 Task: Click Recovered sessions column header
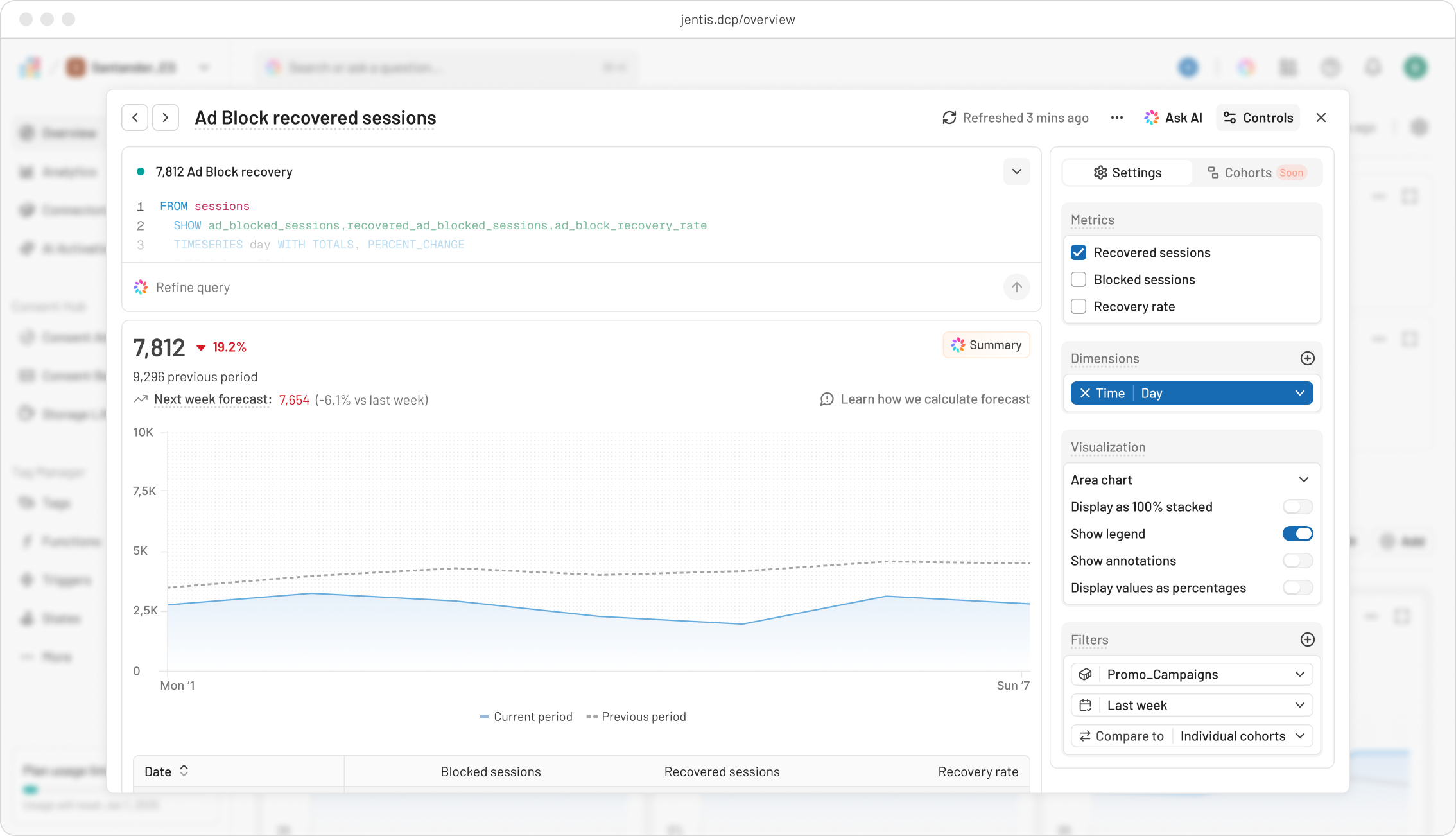[722, 772]
